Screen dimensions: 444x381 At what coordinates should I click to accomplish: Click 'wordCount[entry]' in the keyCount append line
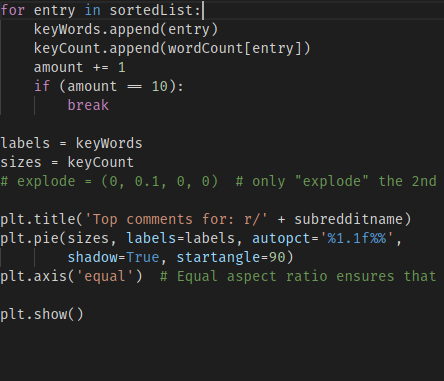[x=235, y=49]
